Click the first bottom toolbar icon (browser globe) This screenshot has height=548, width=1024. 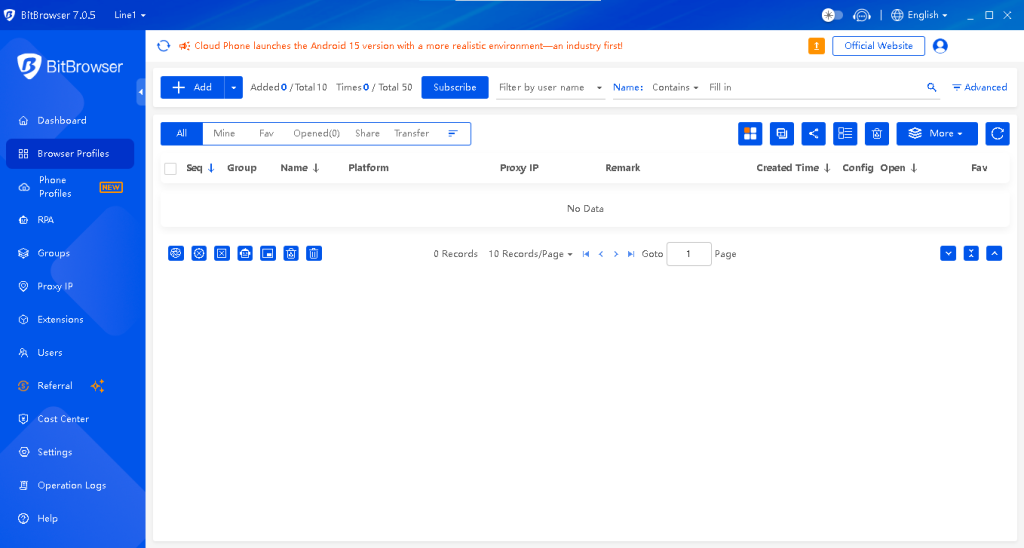pyautogui.click(x=176, y=253)
